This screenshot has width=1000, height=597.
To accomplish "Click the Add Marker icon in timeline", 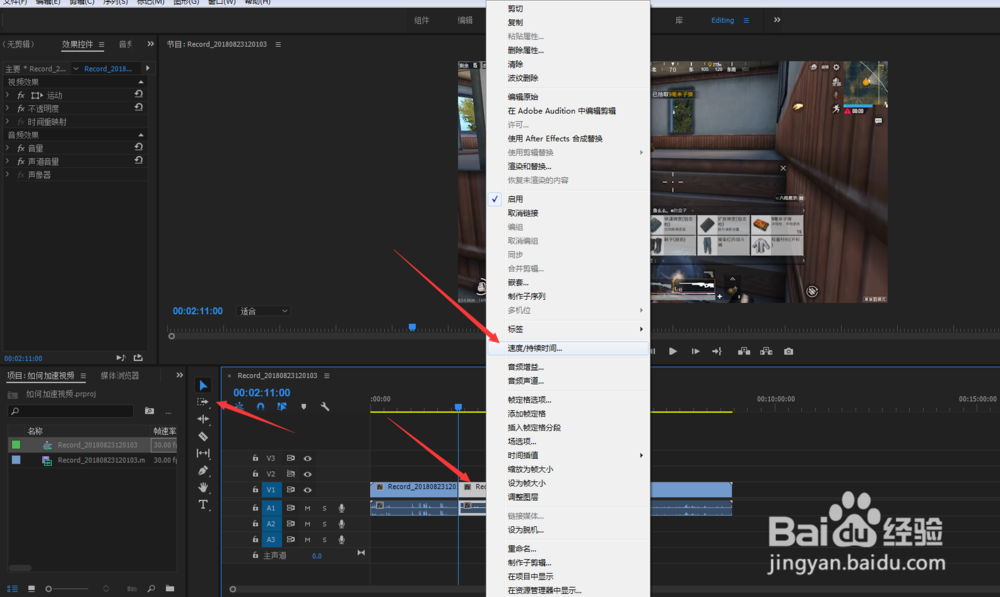I will [x=304, y=407].
